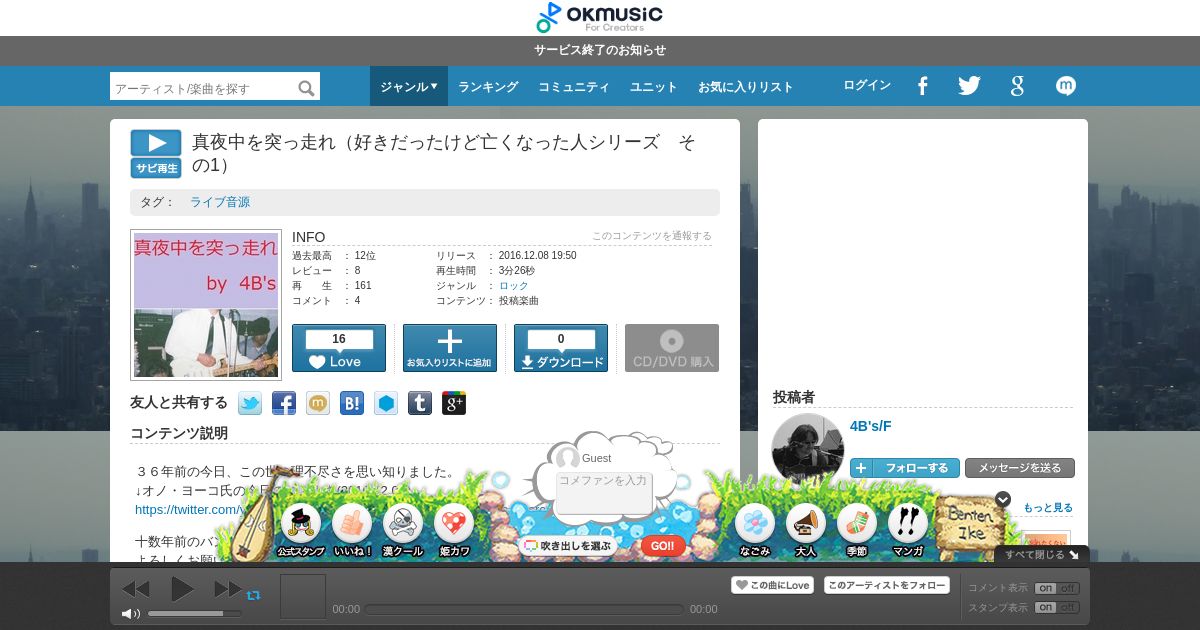Share using the blue hexagon icon
Image resolution: width=1200 pixels, height=630 pixels.
coord(386,403)
